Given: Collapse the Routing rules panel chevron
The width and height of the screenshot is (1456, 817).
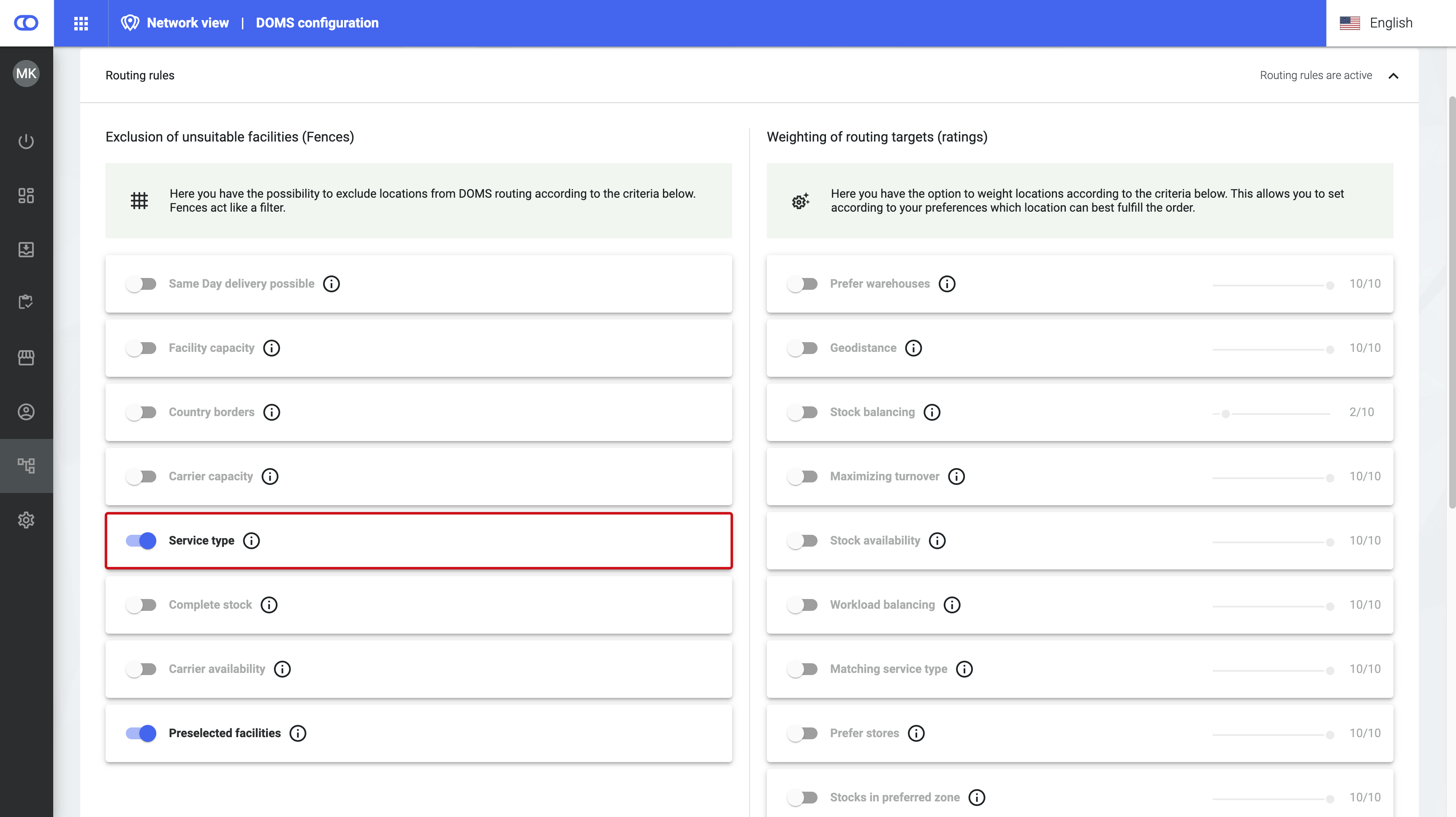Looking at the screenshot, I should click(1393, 76).
